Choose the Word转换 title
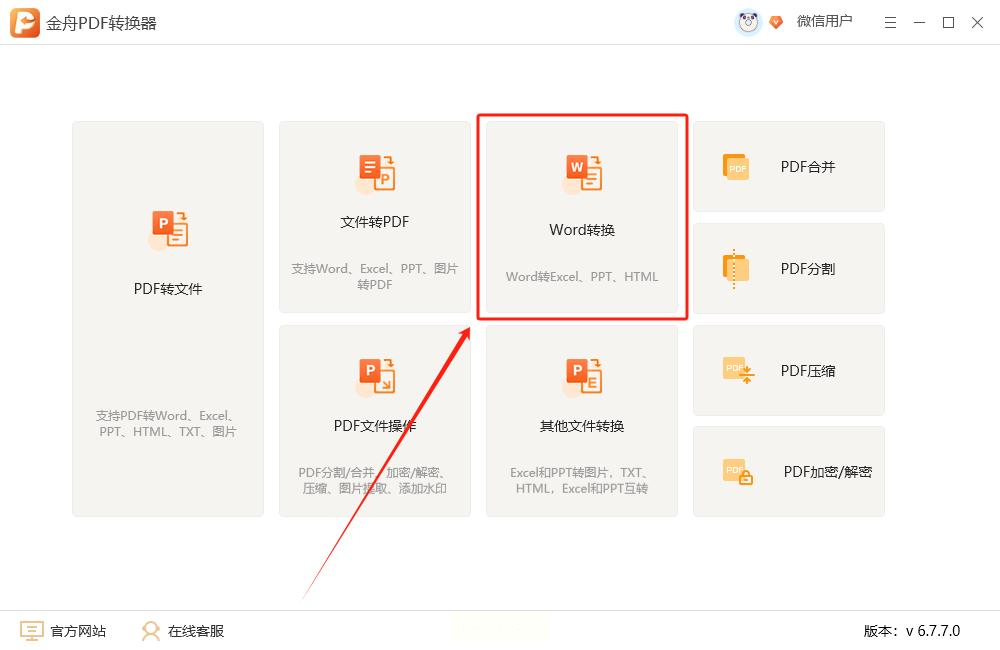 coord(582,230)
